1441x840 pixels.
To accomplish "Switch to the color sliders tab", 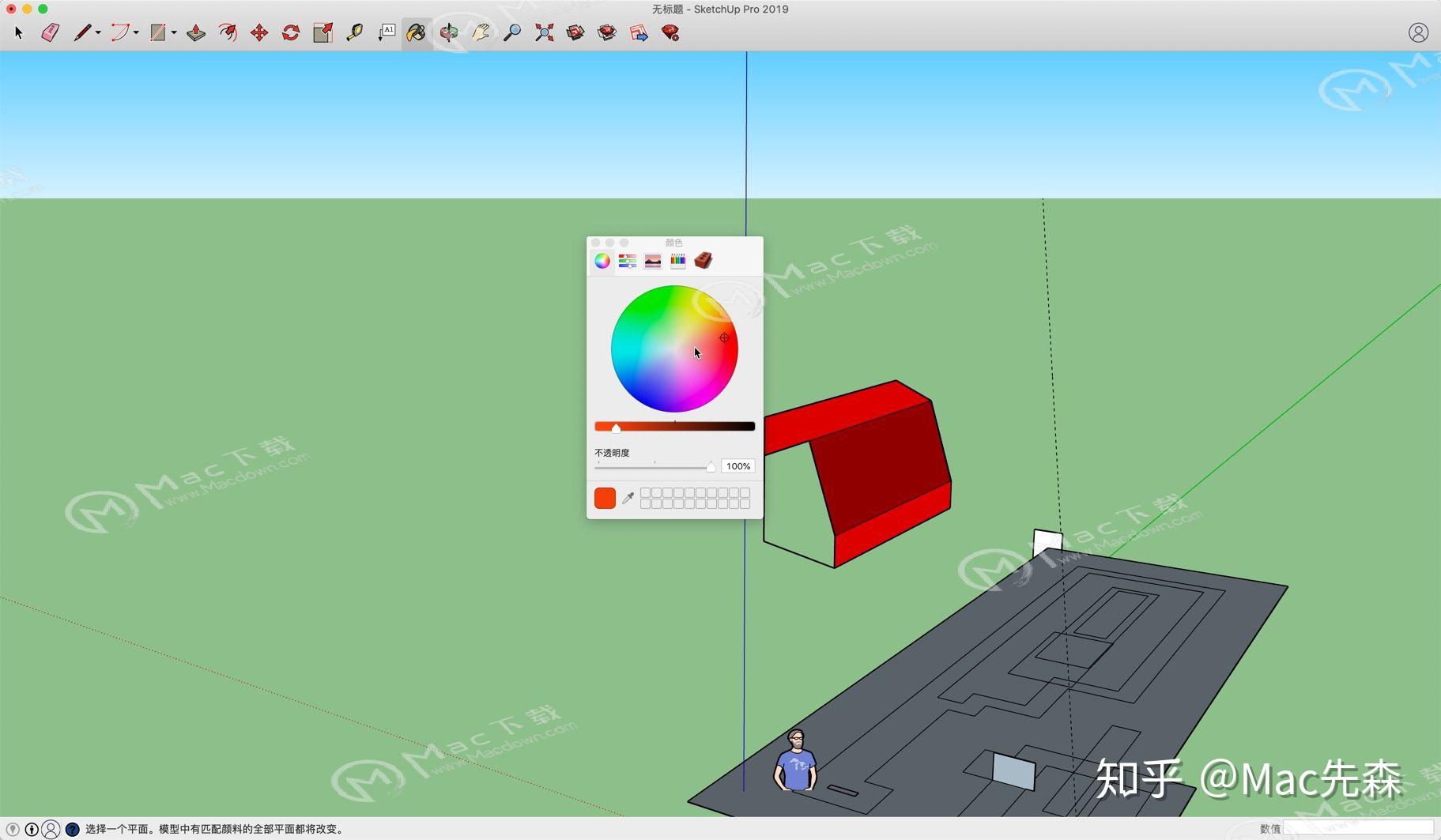I will coord(628,261).
